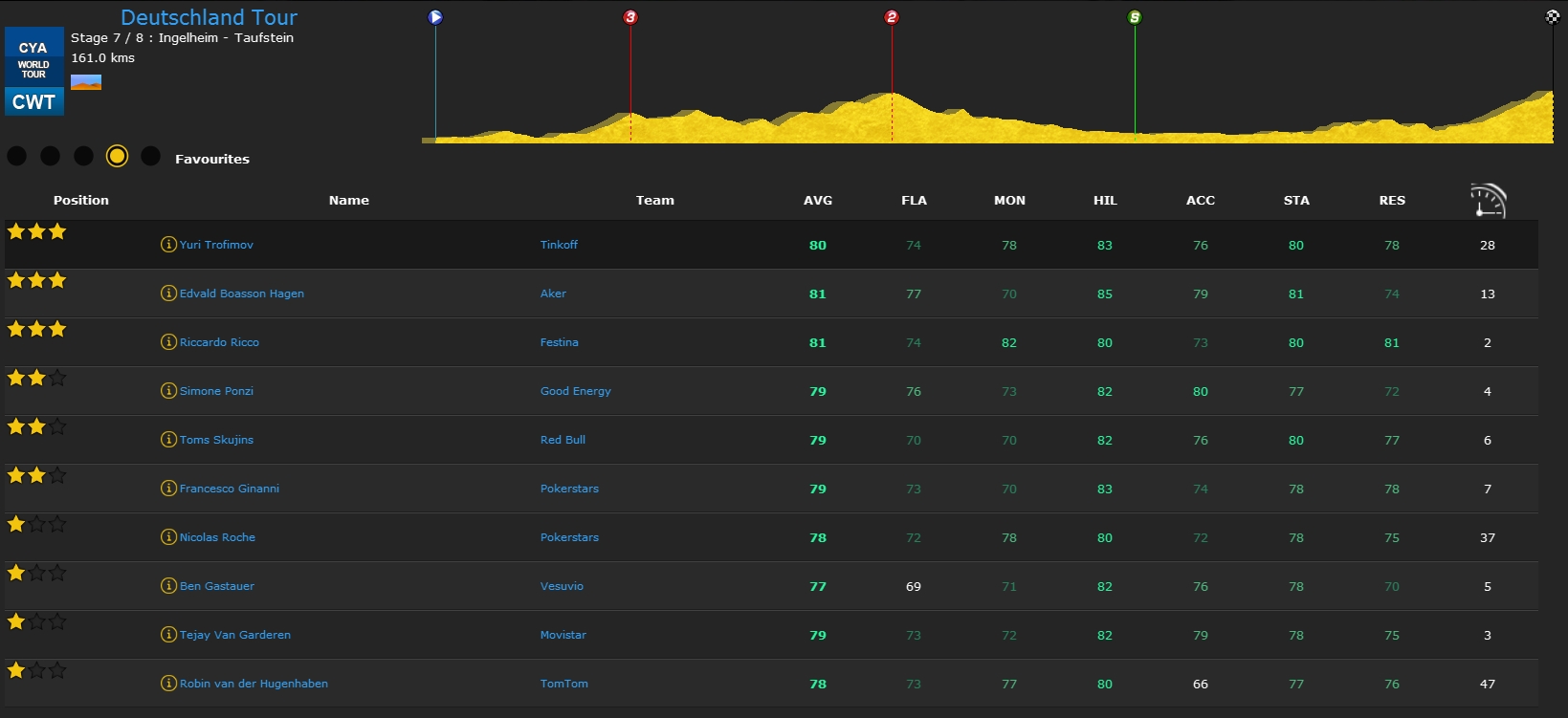Click the blue start marker on profile

[x=435, y=17]
